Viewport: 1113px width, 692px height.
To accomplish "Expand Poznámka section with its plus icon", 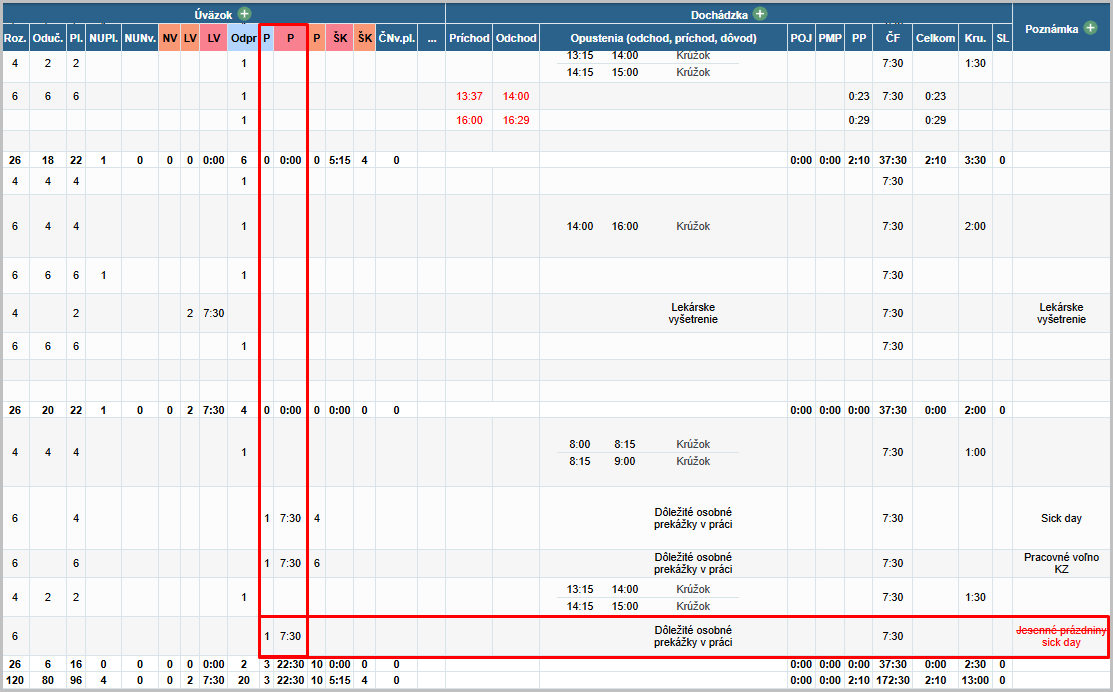I will (x=1088, y=29).
